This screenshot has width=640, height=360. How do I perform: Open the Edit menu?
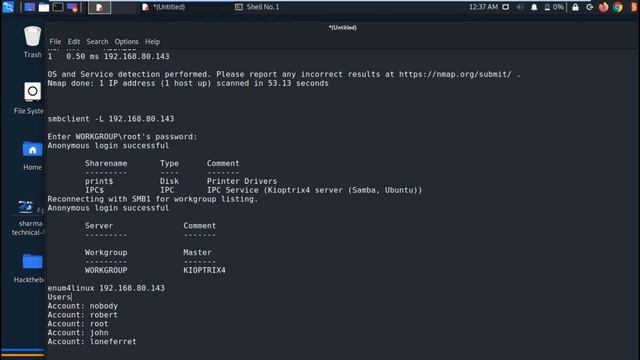pyautogui.click(x=73, y=42)
